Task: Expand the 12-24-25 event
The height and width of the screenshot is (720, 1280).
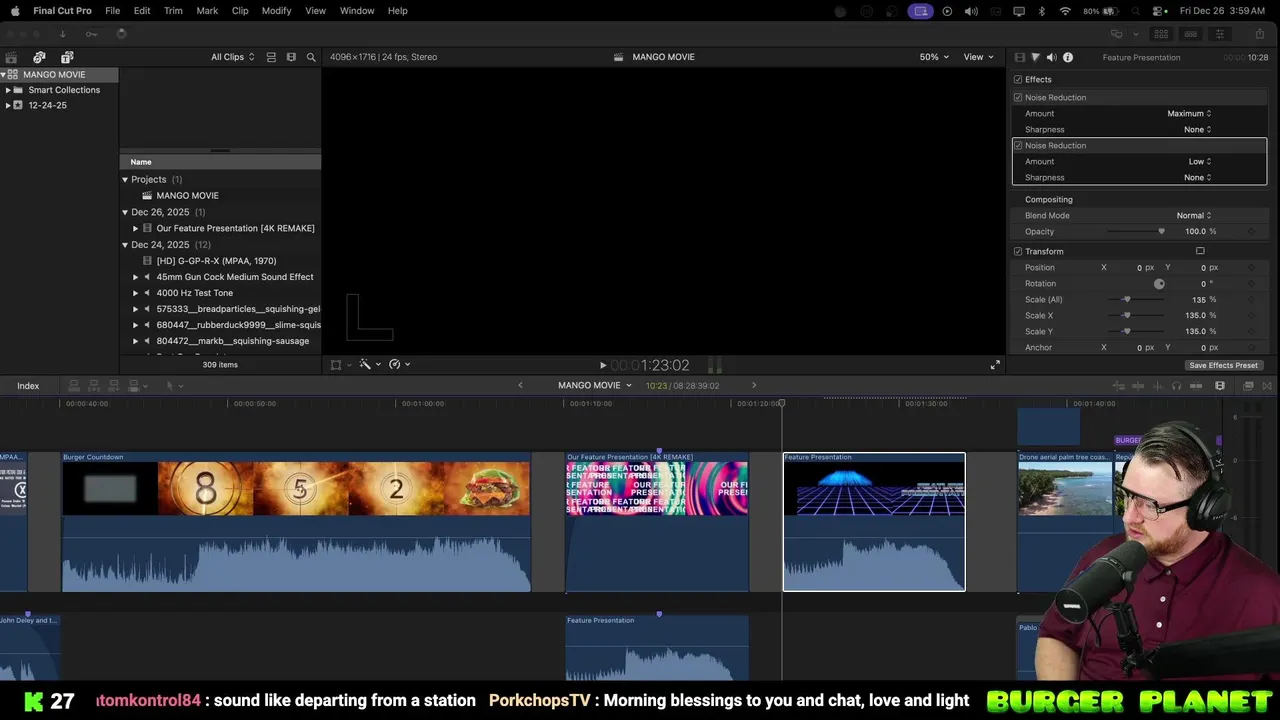Action: (8, 105)
